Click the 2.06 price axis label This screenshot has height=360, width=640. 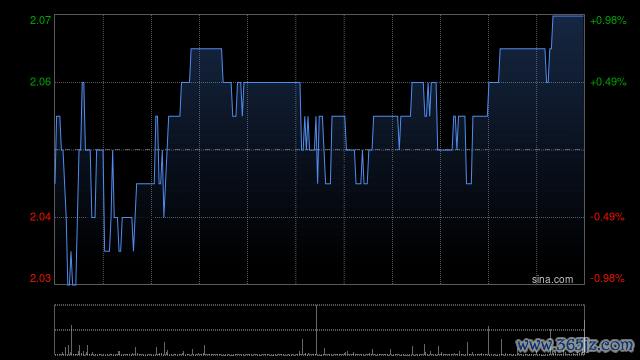pyautogui.click(x=40, y=82)
